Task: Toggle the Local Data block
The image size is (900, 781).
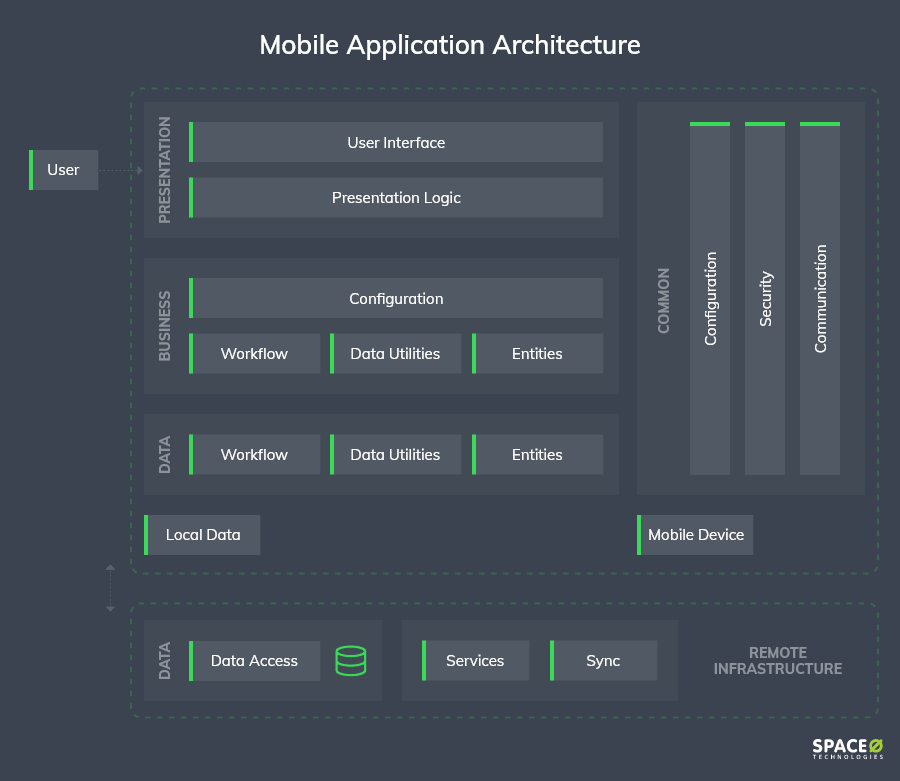Action: click(202, 535)
